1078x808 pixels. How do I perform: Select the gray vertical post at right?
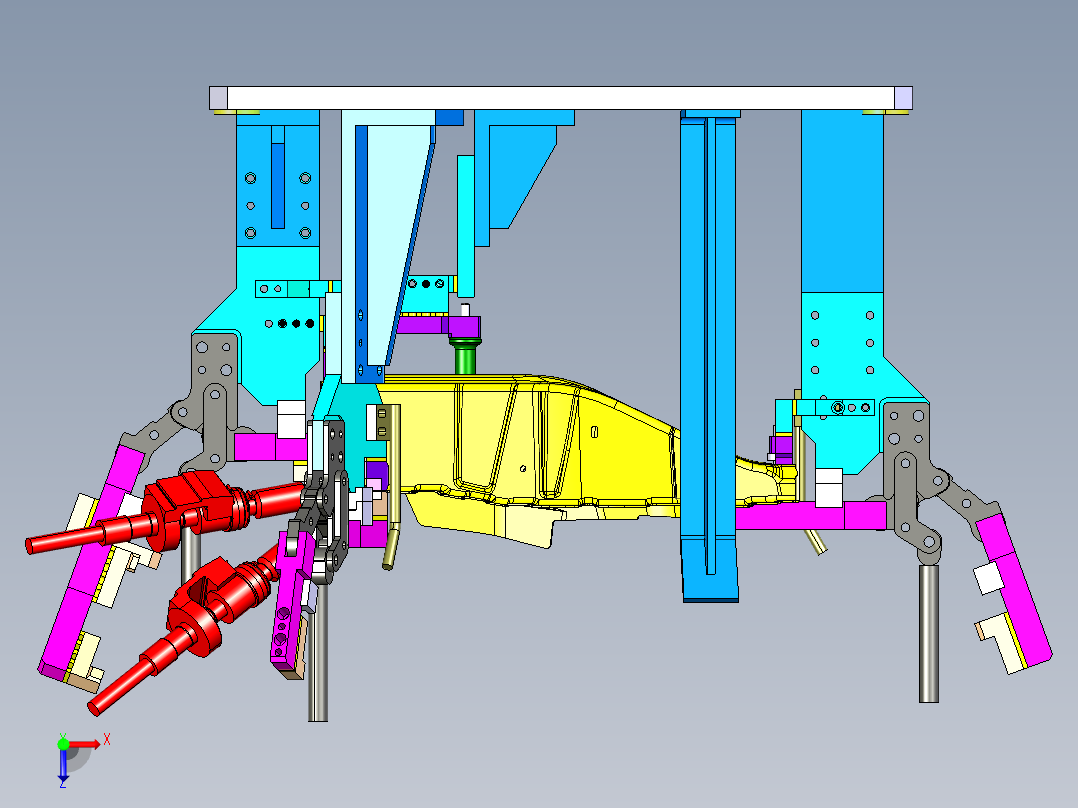click(929, 633)
